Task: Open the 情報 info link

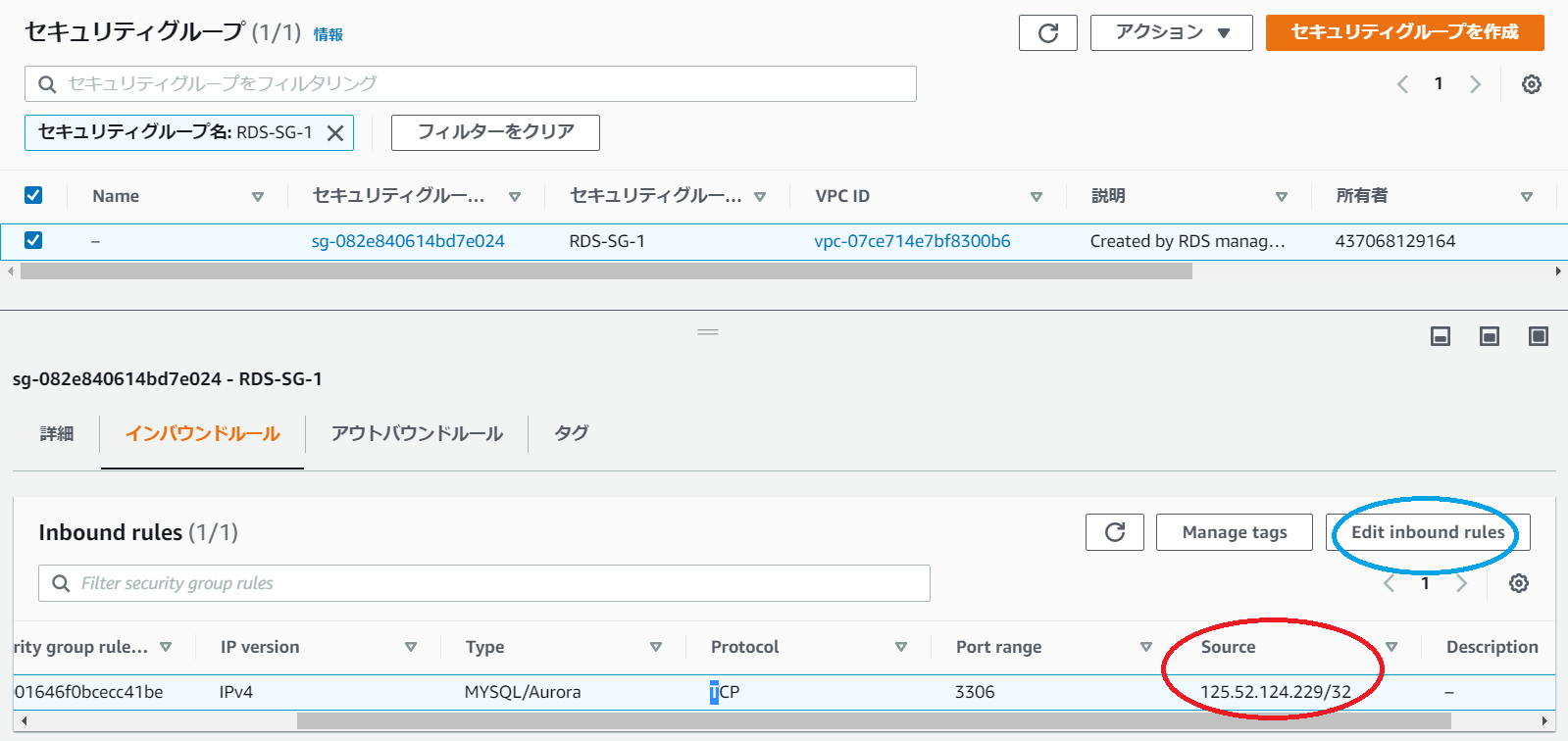Action: [329, 34]
